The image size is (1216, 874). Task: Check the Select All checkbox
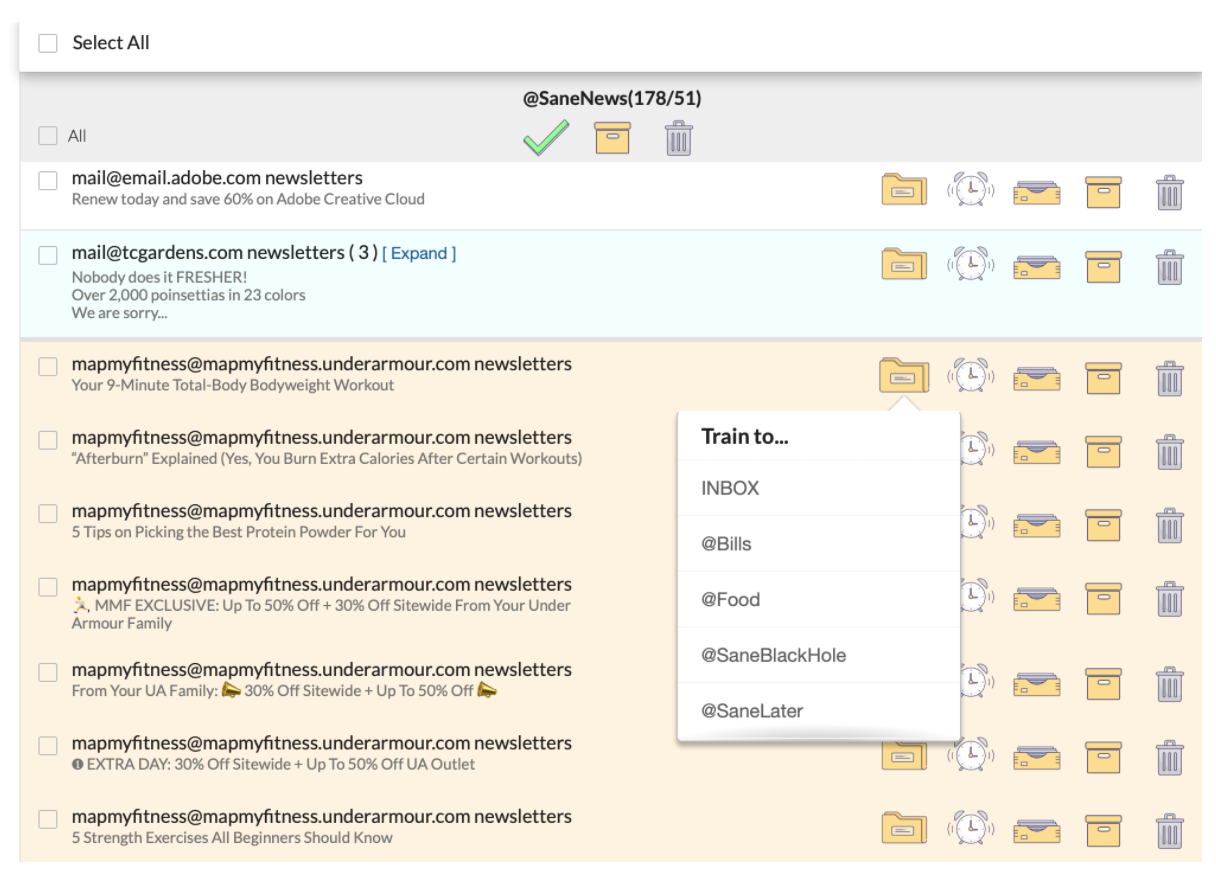(x=48, y=43)
